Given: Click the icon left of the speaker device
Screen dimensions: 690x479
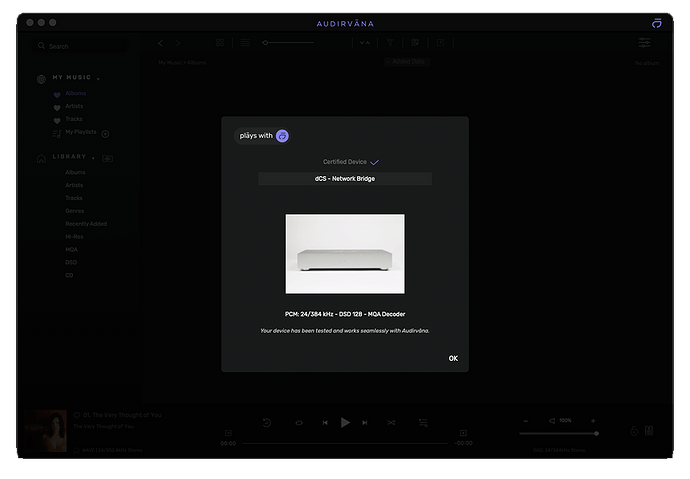Looking at the screenshot, I should (634, 431).
